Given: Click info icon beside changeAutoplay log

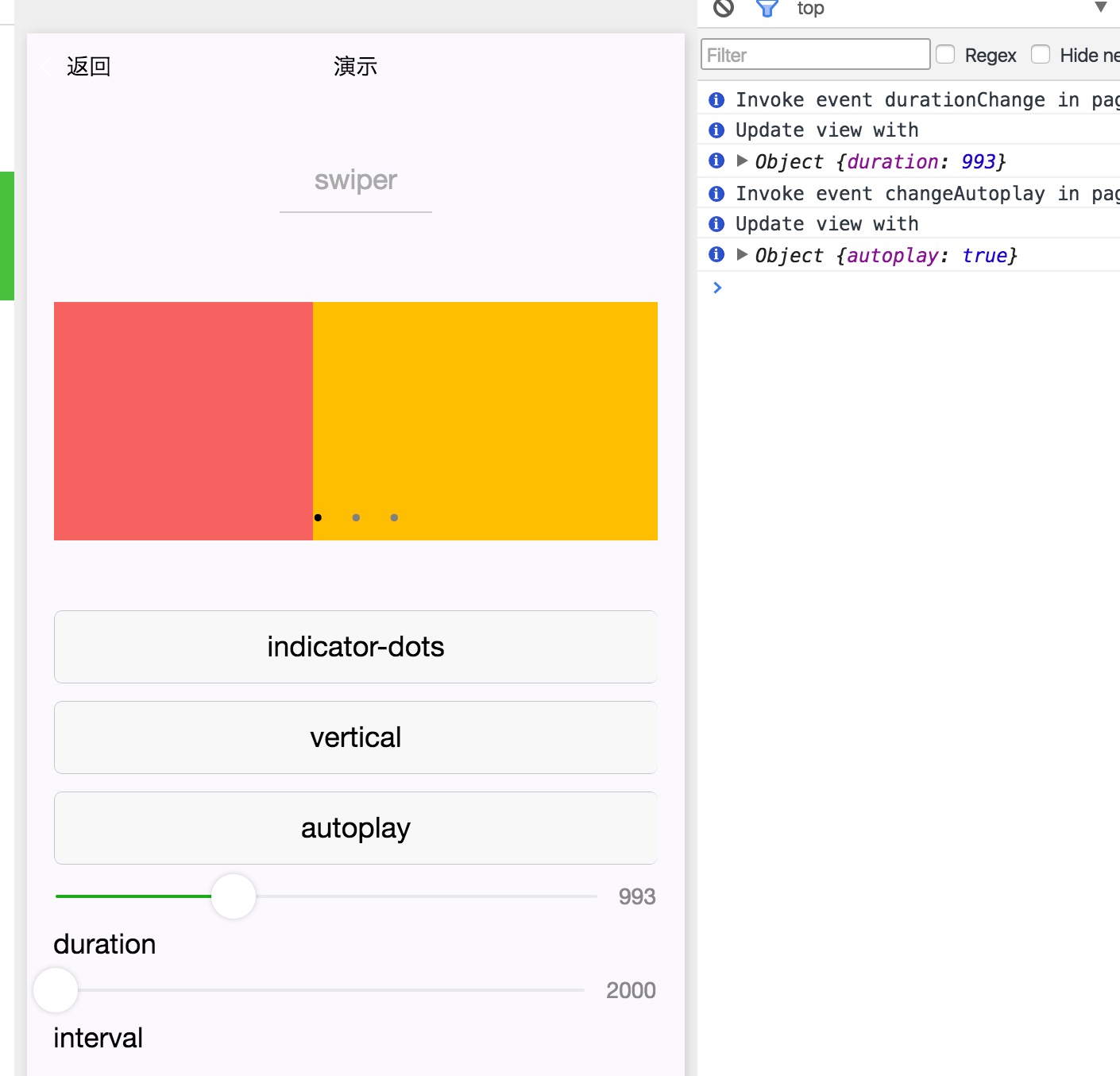Looking at the screenshot, I should 716,193.
